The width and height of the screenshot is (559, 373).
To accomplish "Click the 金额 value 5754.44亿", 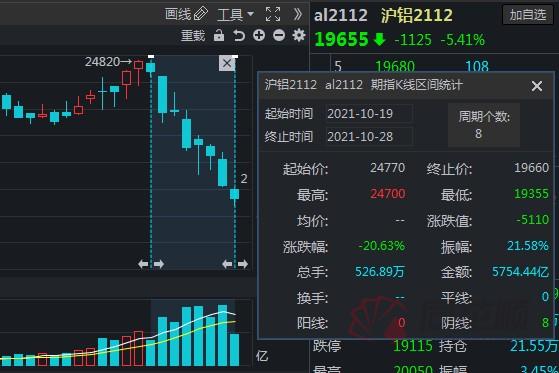I will coord(520,272).
